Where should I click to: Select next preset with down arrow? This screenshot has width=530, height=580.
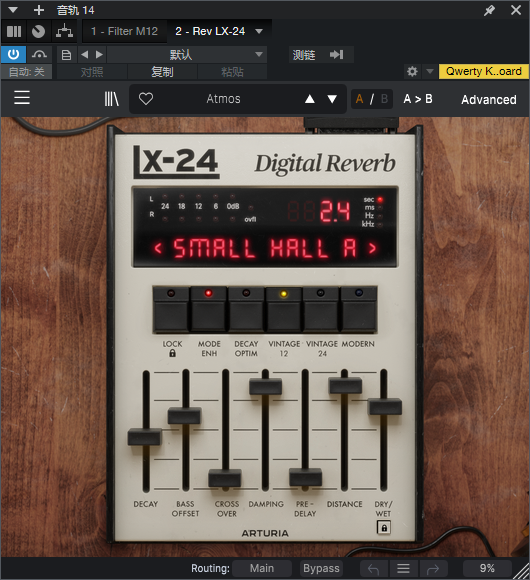(x=332, y=99)
